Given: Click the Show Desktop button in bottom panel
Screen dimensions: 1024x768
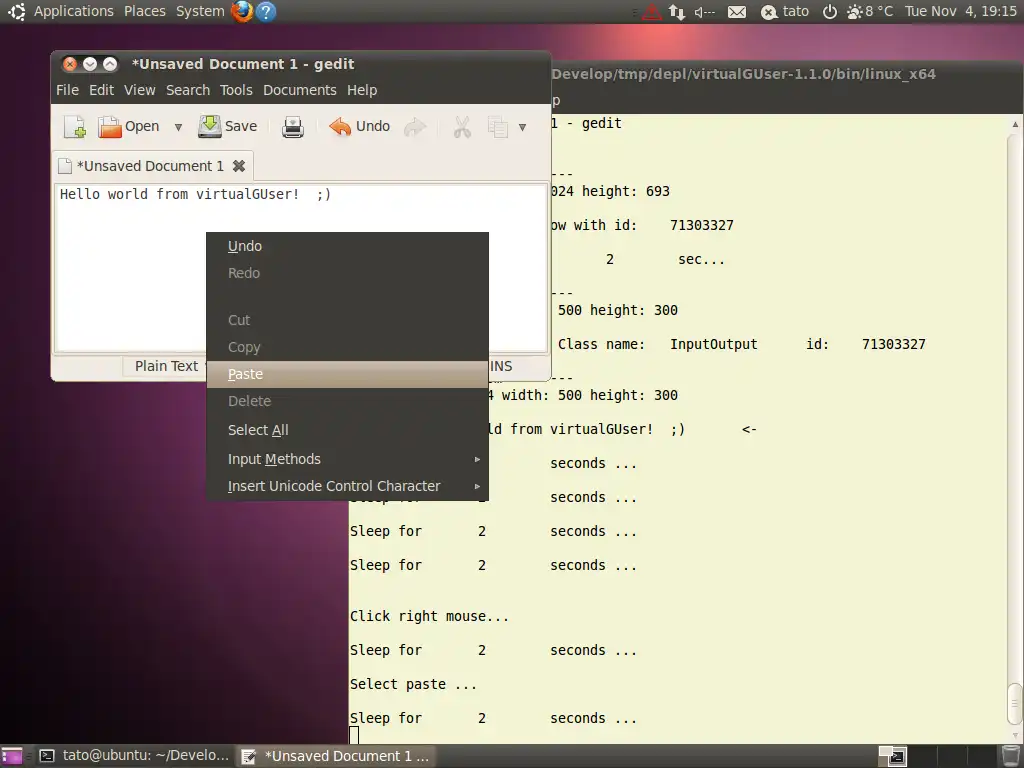Looking at the screenshot, I should point(12,756).
